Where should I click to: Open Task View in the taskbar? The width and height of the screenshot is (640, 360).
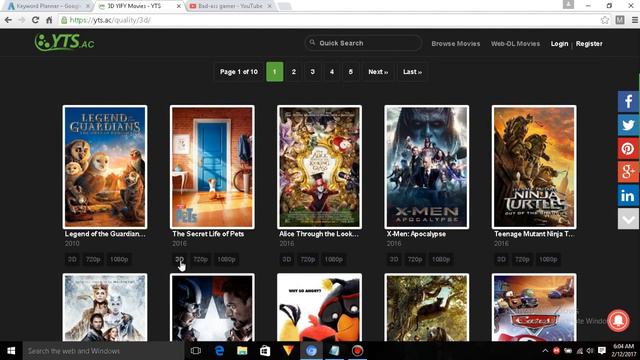(196, 351)
